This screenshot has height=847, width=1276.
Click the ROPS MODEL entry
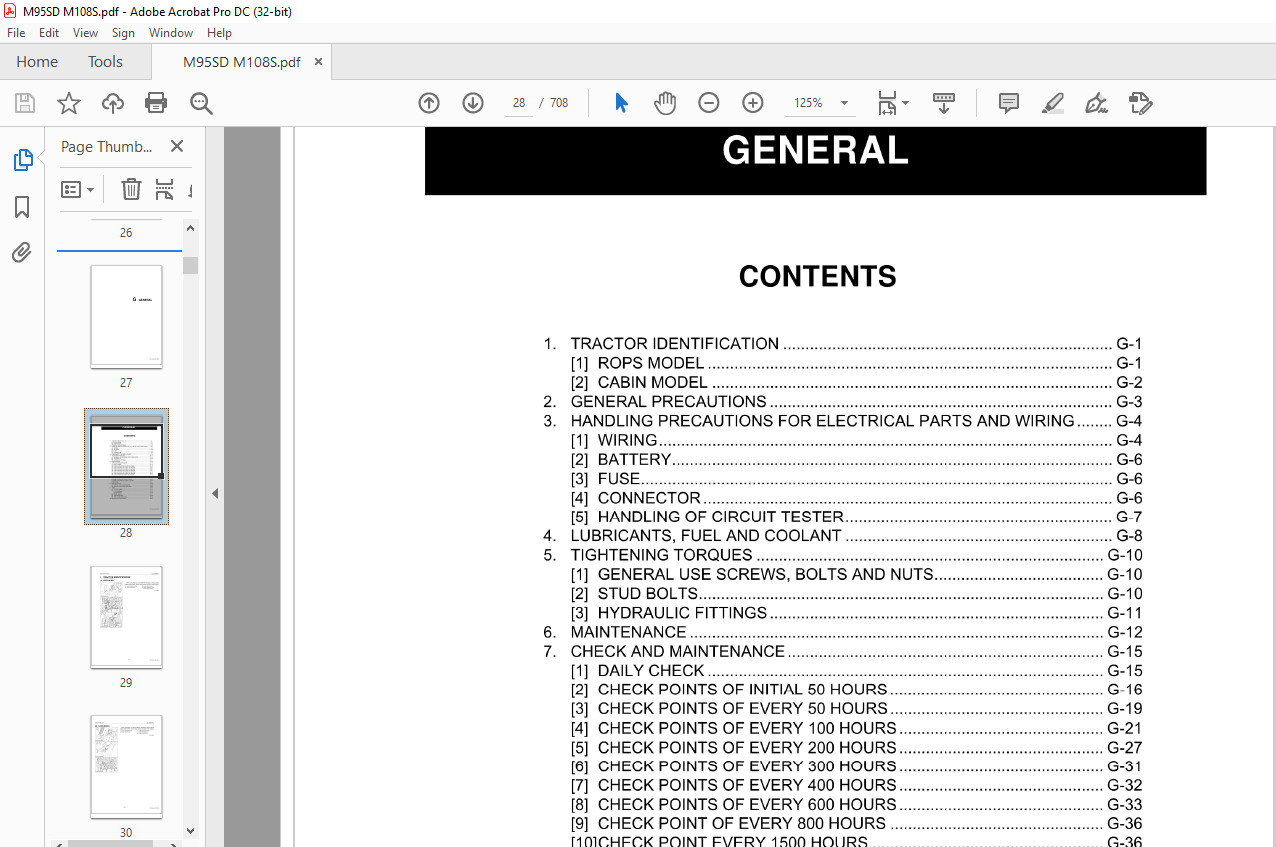point(856,363)
